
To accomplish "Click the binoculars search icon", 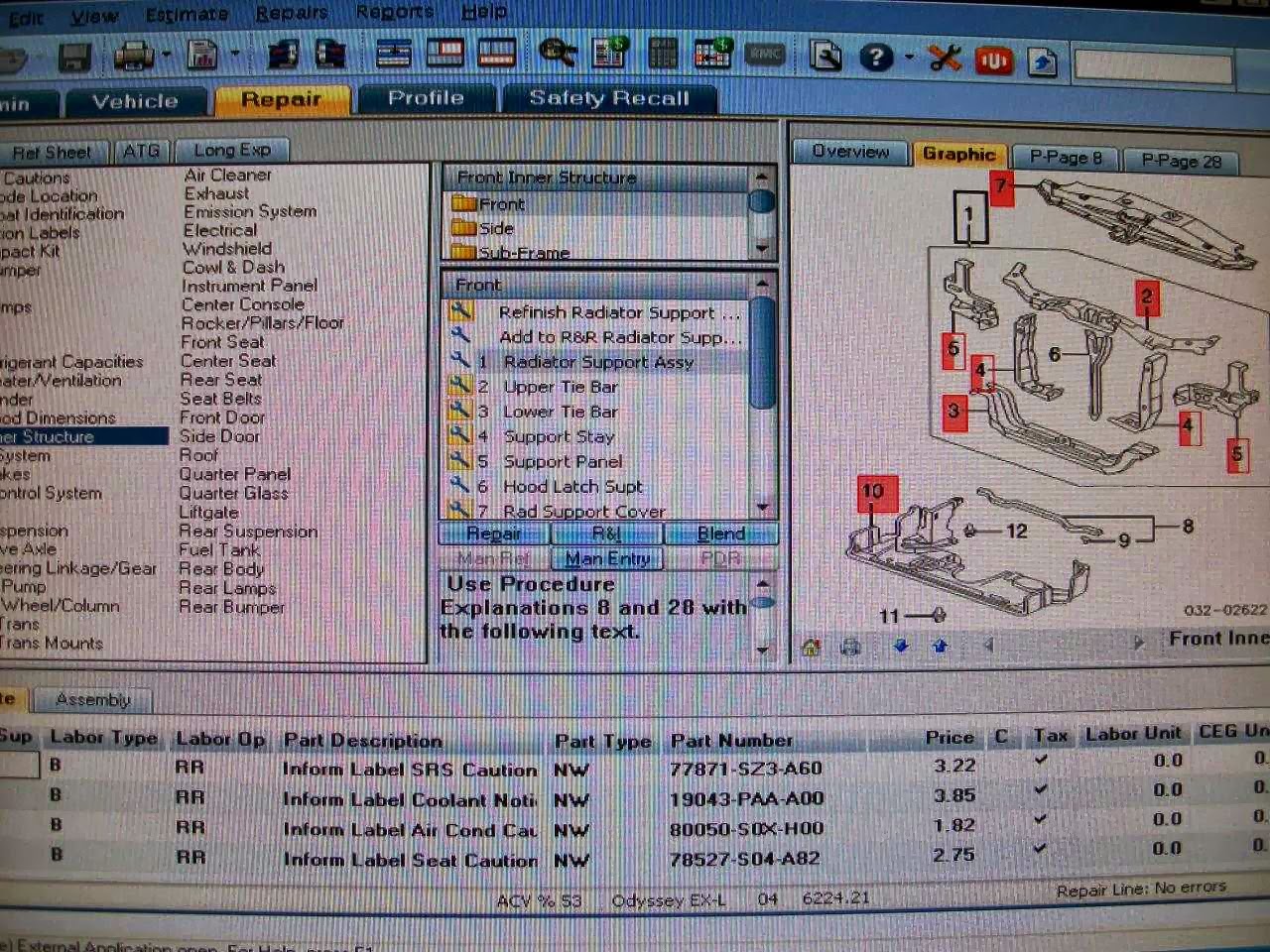I will pyautogui.click(x=557, y=54).
